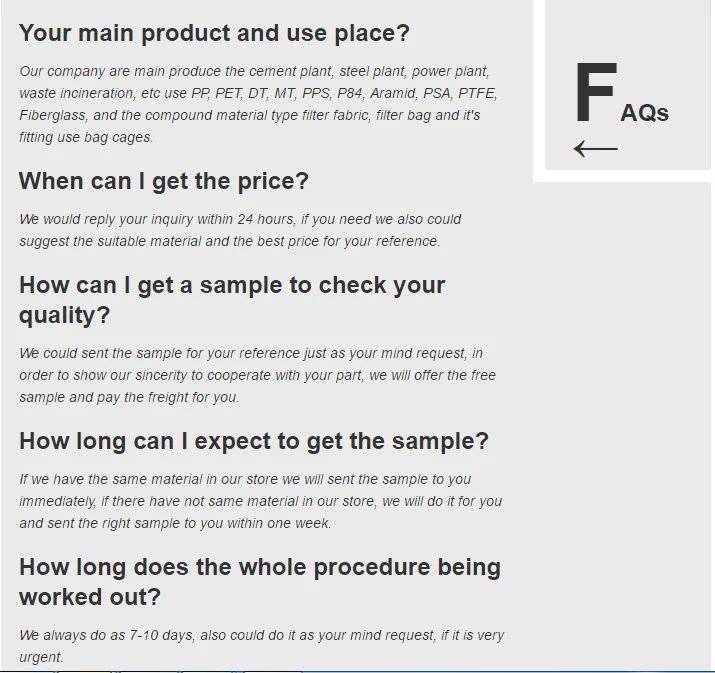This screenshot has height=673, width=715.
Task: Click the answer about replying within 24 hours
Action: pos(240,230)
